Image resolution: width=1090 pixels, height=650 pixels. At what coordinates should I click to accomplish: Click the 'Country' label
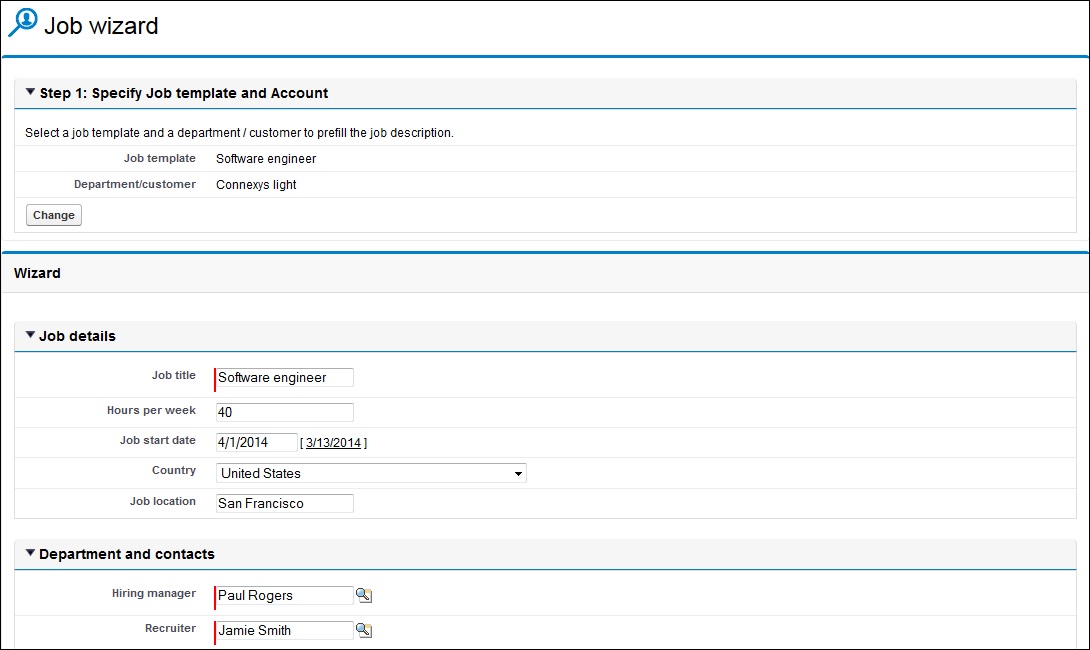174,471
